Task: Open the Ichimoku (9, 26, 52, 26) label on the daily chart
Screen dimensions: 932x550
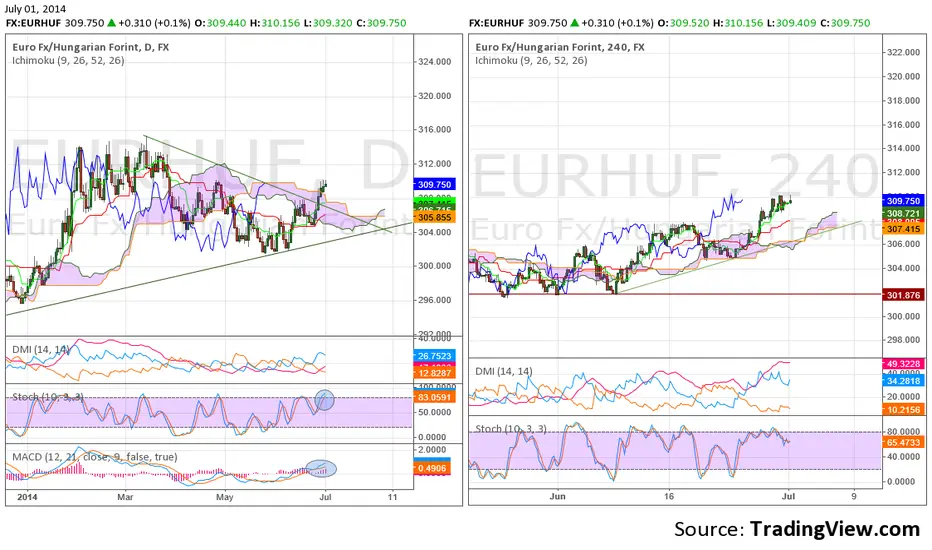Action: pos(68,60)
